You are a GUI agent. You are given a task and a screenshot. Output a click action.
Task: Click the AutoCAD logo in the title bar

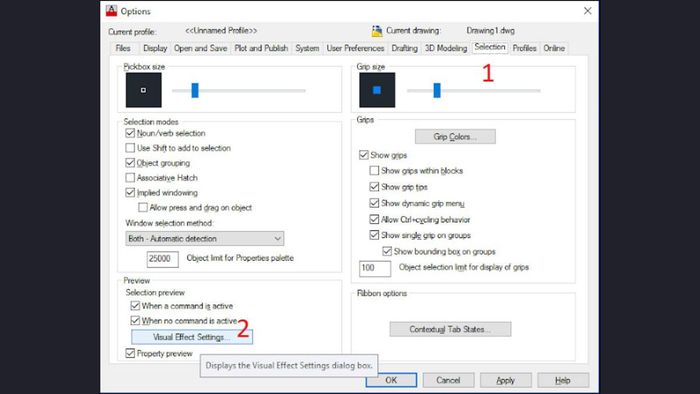pyautogui.click(x=111, y=11)
